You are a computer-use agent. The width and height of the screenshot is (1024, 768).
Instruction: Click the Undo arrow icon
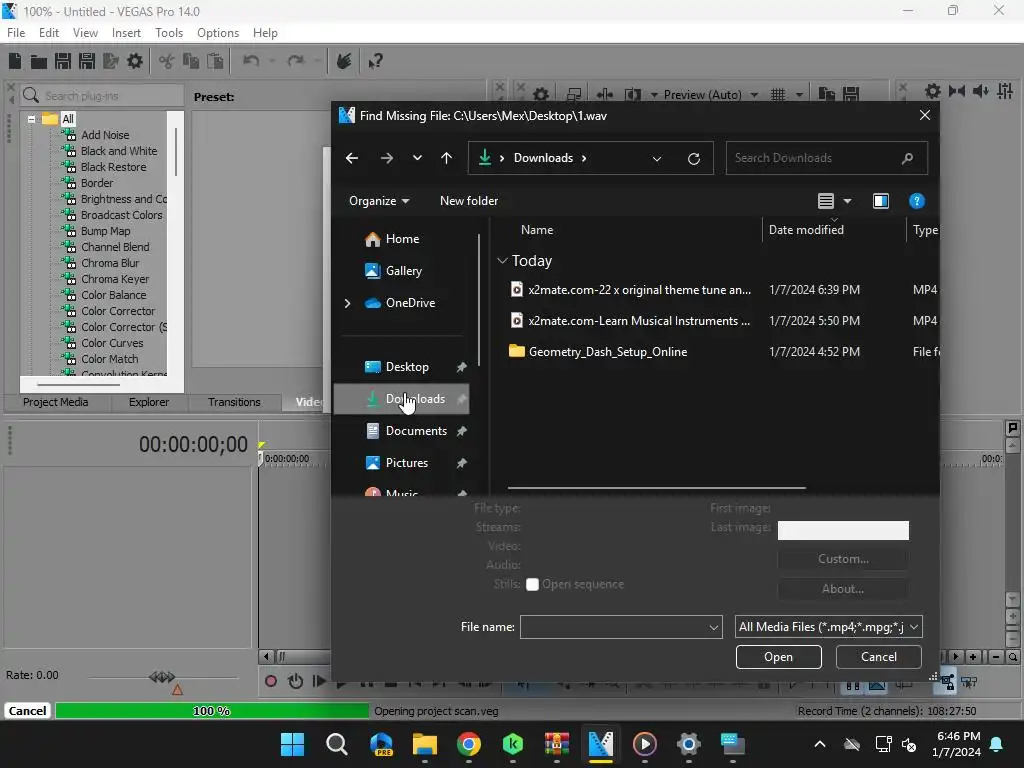251,61
